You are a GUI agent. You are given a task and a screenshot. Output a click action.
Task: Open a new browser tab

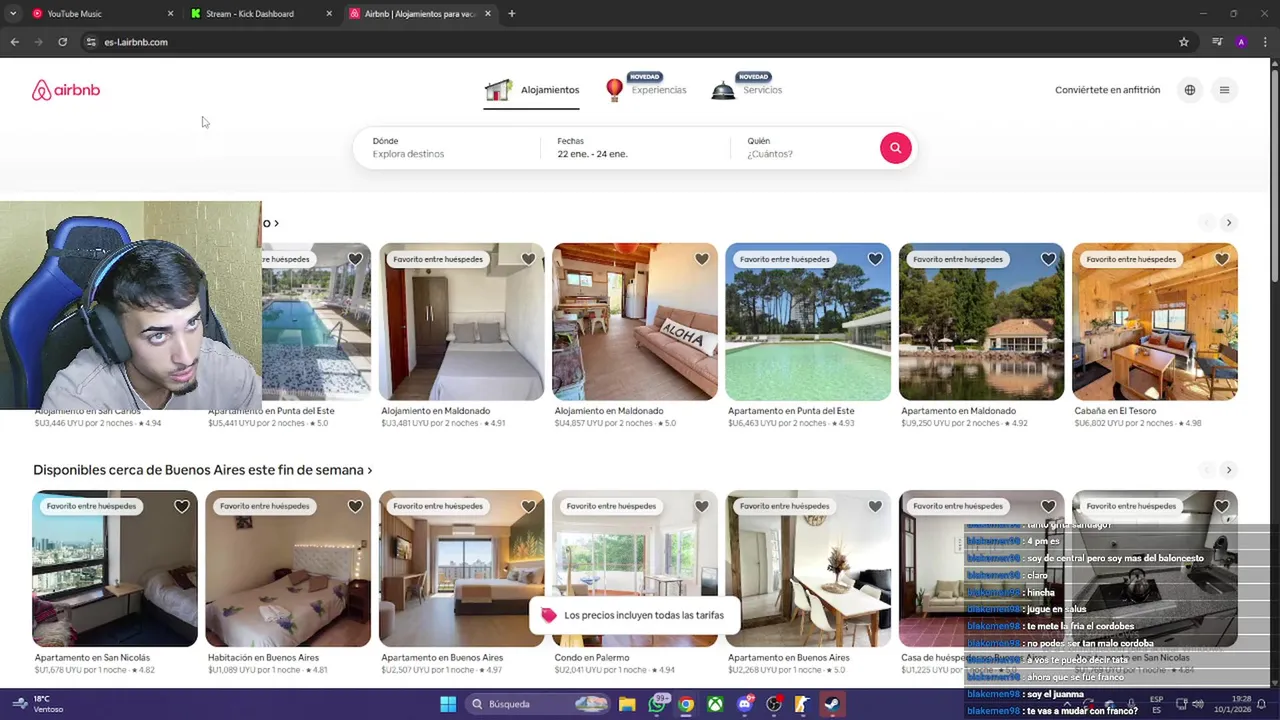pyautogui.click(x=511, y=14)
